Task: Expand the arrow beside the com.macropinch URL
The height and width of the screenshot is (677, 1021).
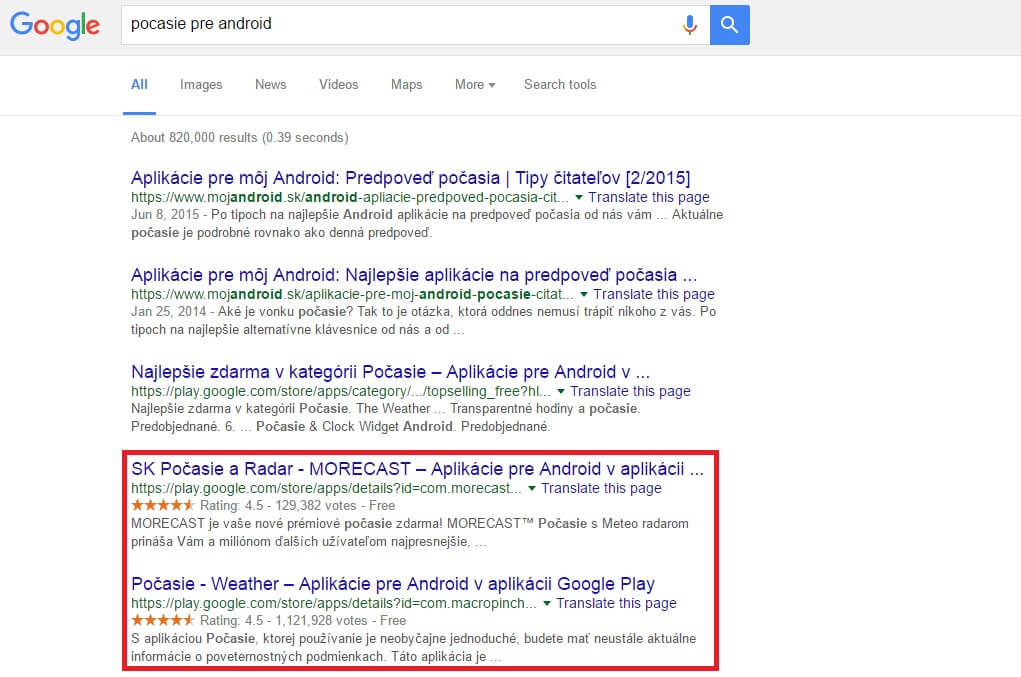Action: [546, 603]
